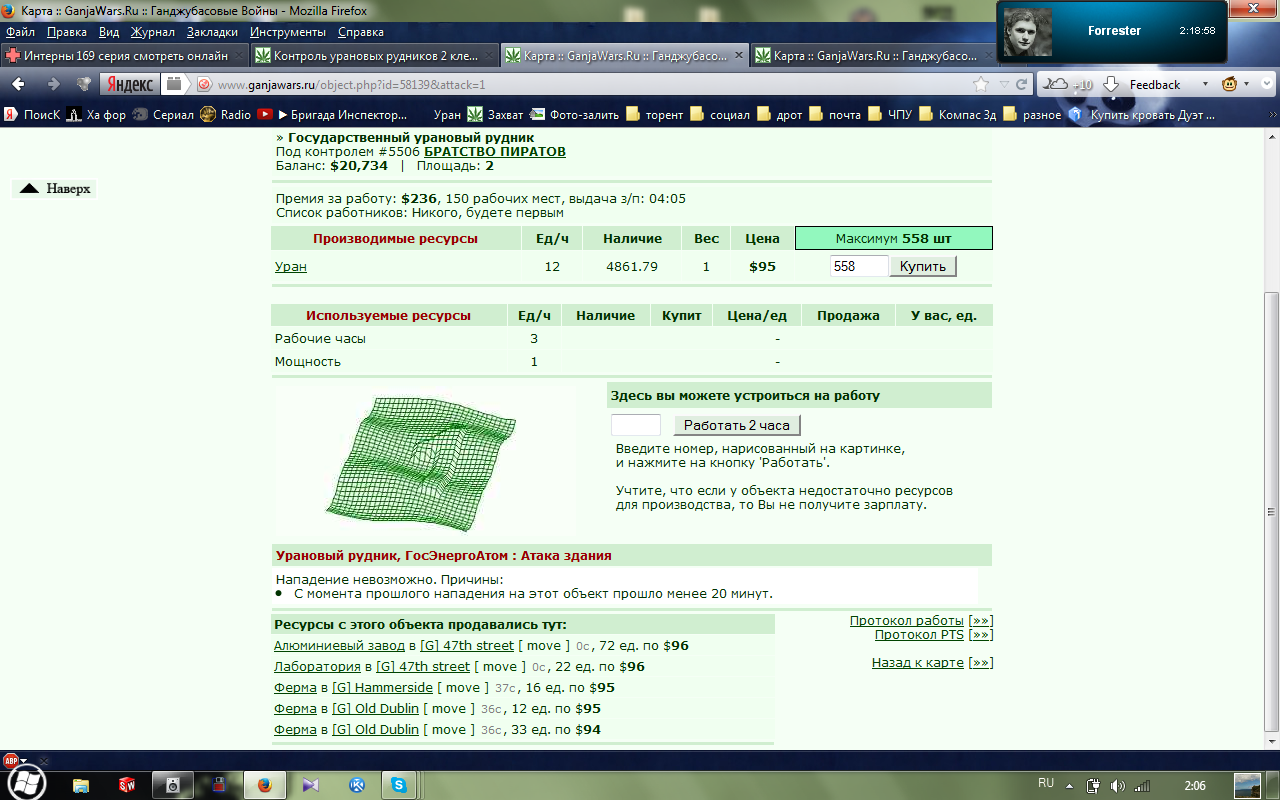
Task: Open the Windows Start button
Action: coord(27,784)
